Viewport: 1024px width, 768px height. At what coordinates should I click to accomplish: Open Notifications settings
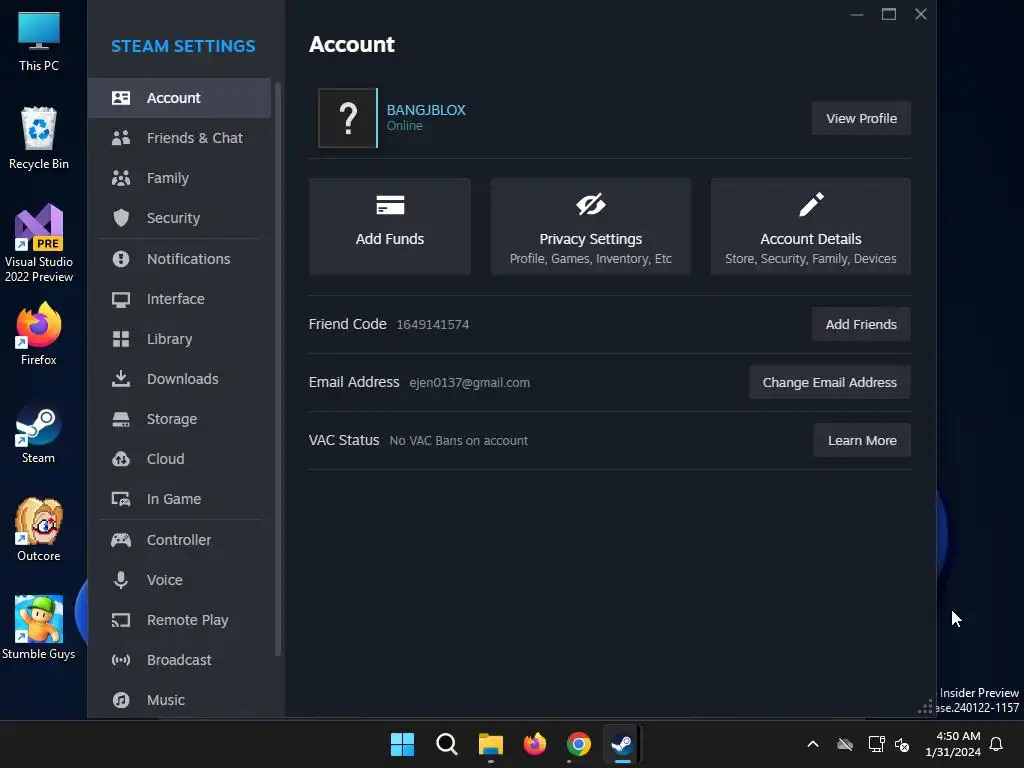click(x=180, y=259)
